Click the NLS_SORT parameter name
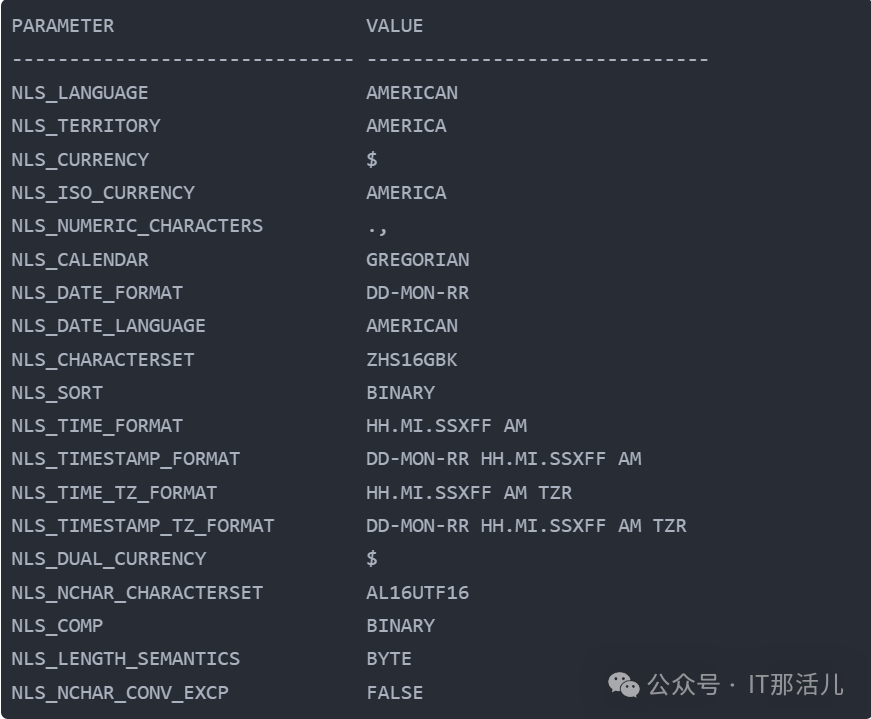Screen dimensions: 871x719 pos(57,393)
